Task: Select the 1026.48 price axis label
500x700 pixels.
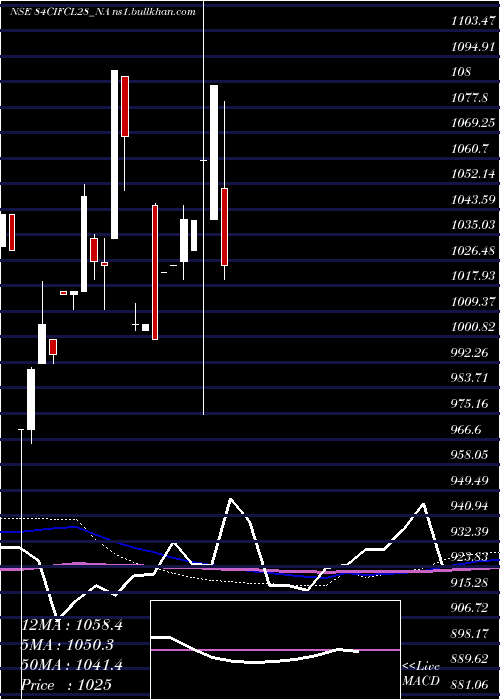Action: coord(473,250)
